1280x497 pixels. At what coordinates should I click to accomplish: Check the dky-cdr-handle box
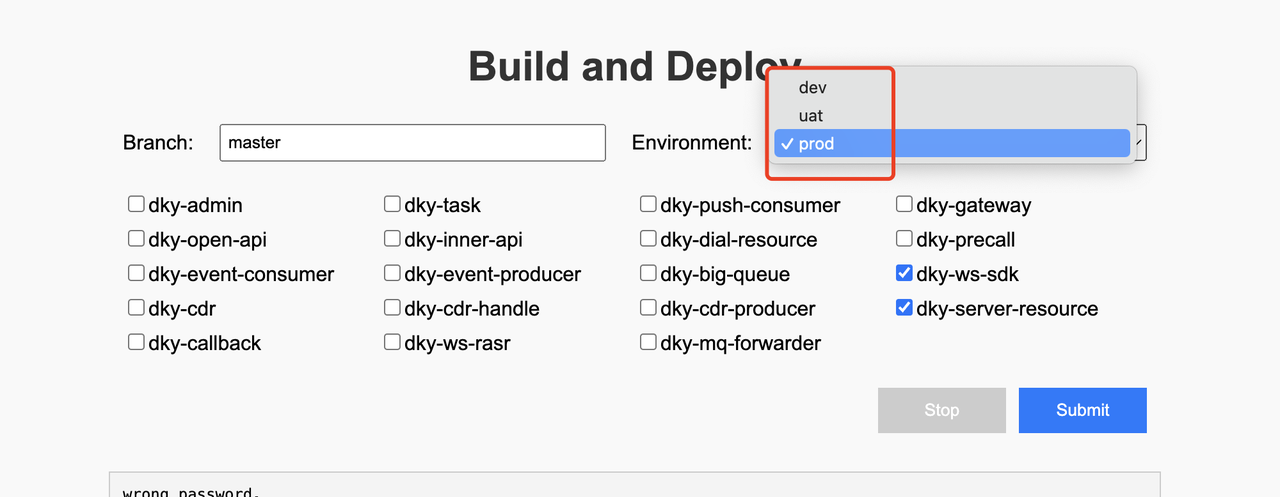[x=393, y=308]
